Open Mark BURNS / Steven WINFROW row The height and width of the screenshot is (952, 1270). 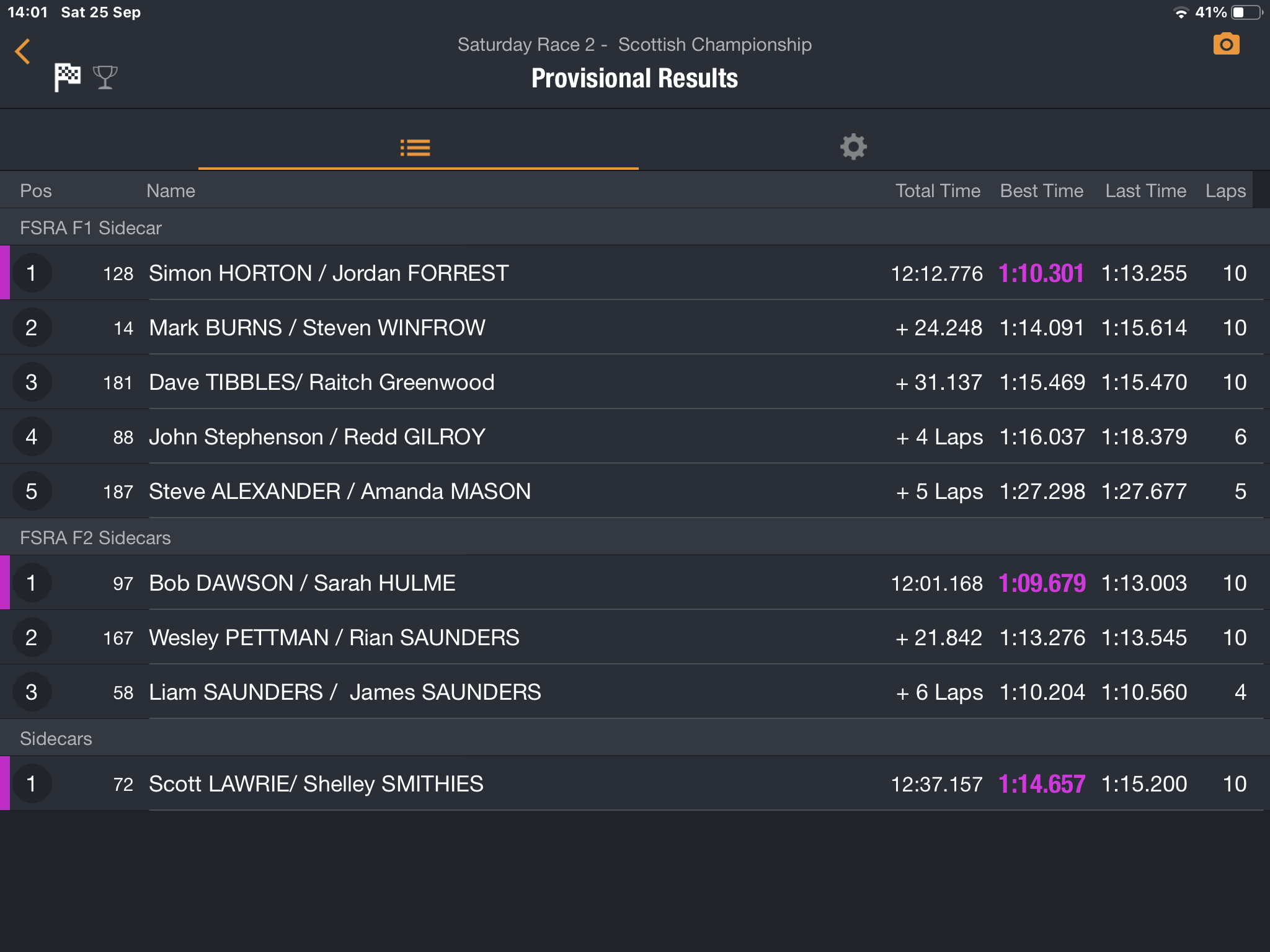coord(635,327)
